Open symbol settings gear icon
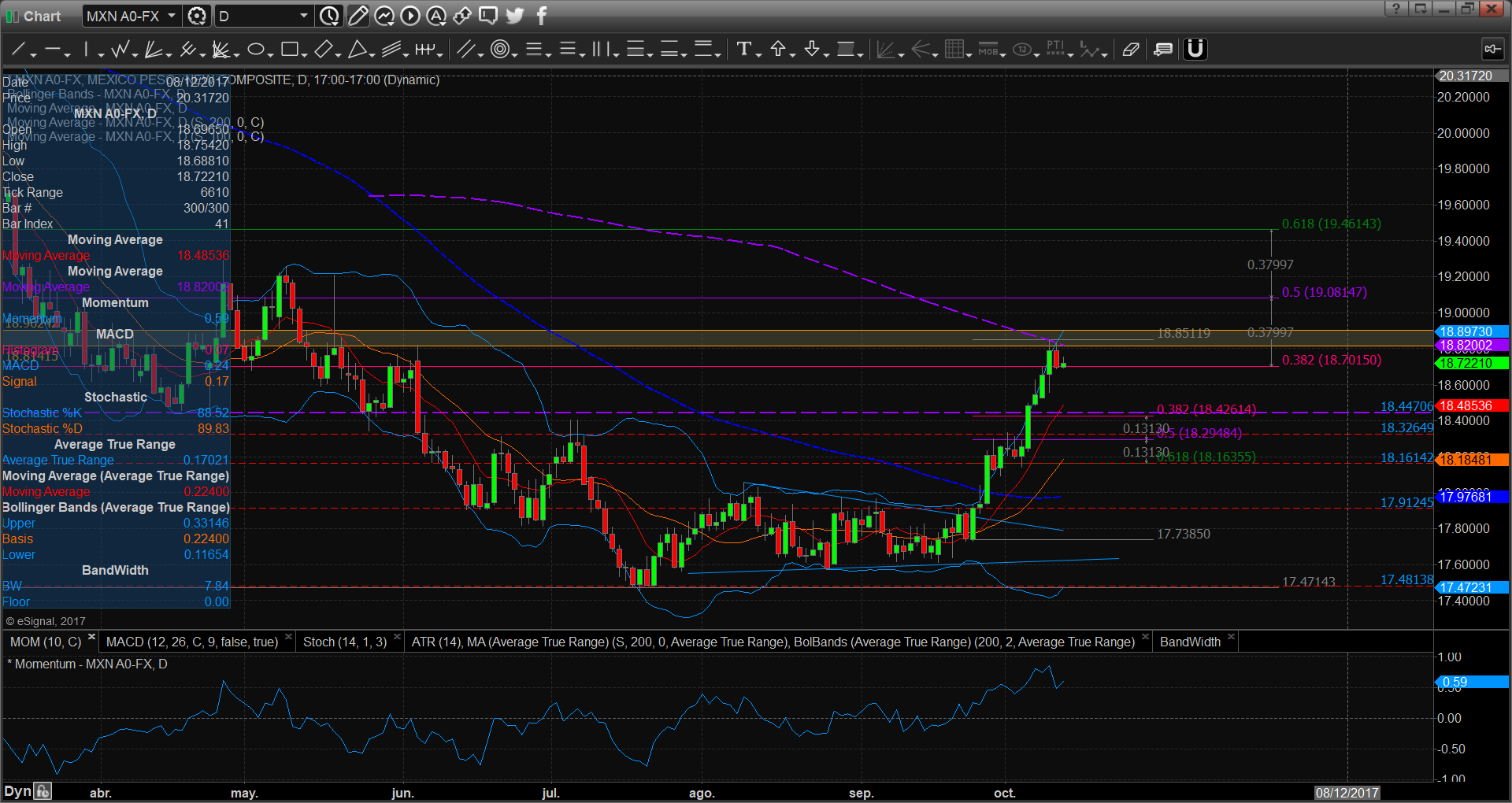The image size is (1512, 803). pyautogui.click(x=198, y=16)
